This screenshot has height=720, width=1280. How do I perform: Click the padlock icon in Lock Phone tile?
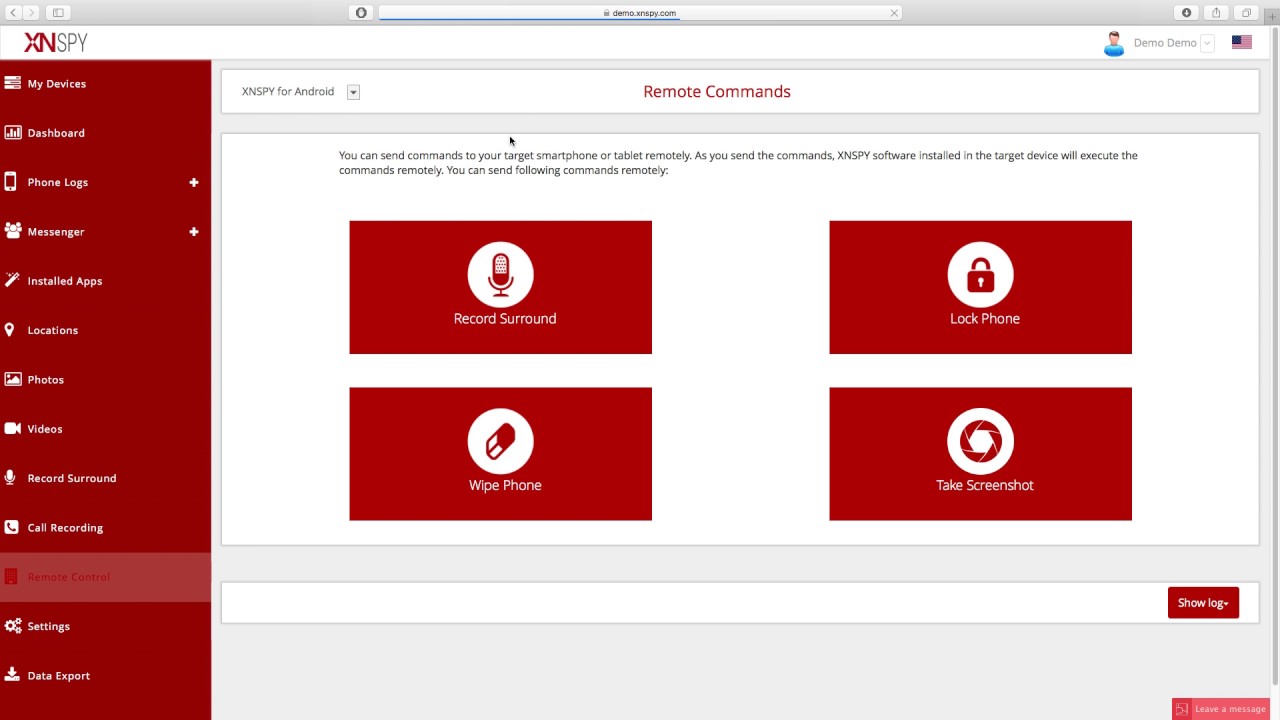tap(980, 274)
